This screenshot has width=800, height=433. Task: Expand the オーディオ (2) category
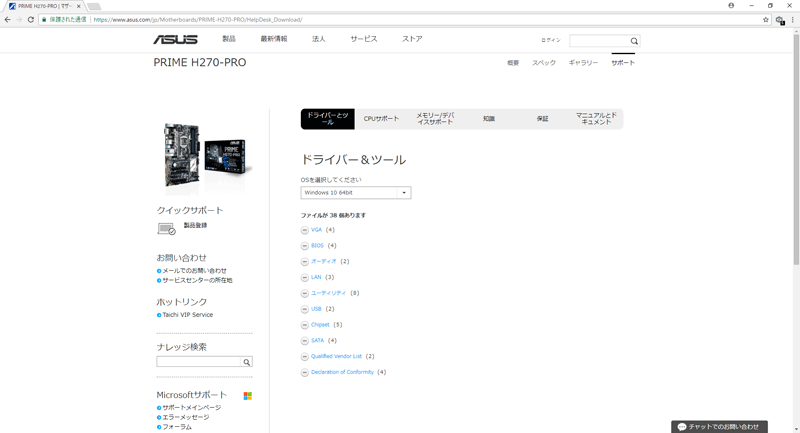305,262
